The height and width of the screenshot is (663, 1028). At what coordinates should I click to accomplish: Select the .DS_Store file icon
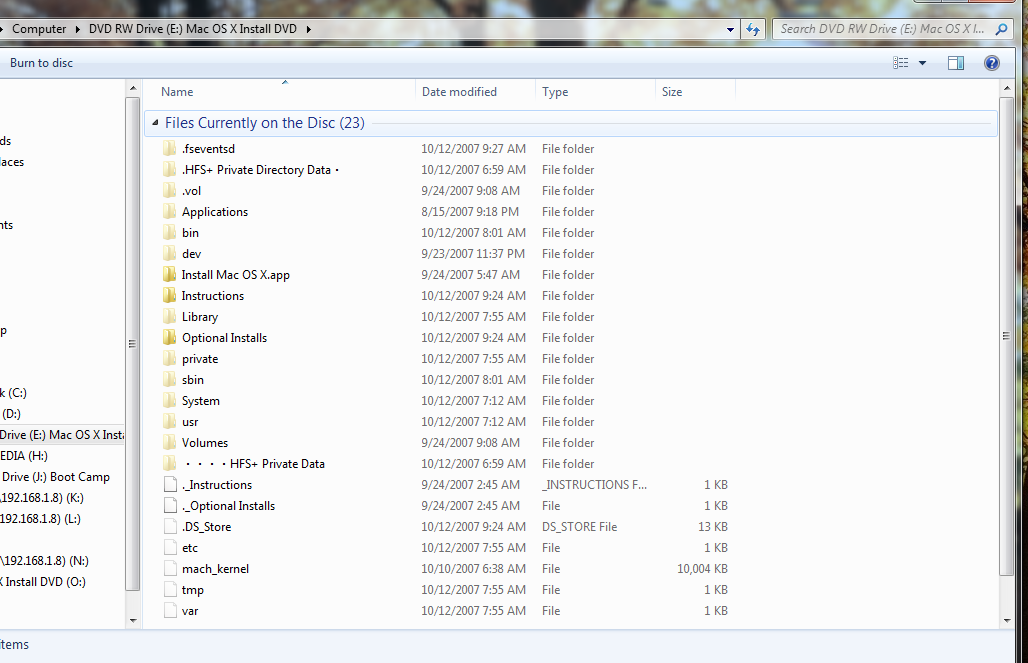(x=169, y=527)
